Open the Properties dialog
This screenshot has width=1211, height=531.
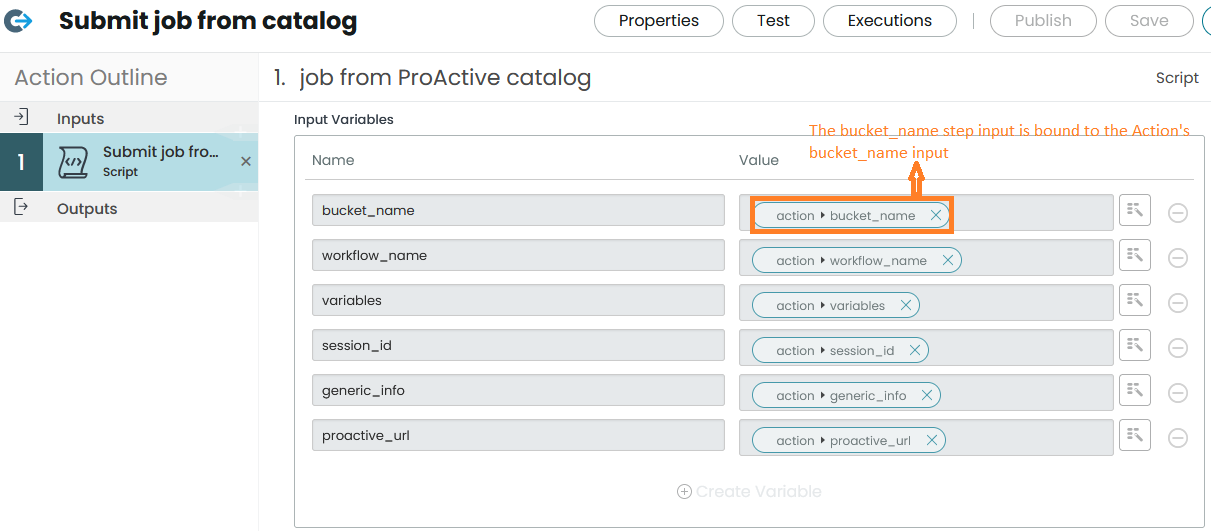659,20
